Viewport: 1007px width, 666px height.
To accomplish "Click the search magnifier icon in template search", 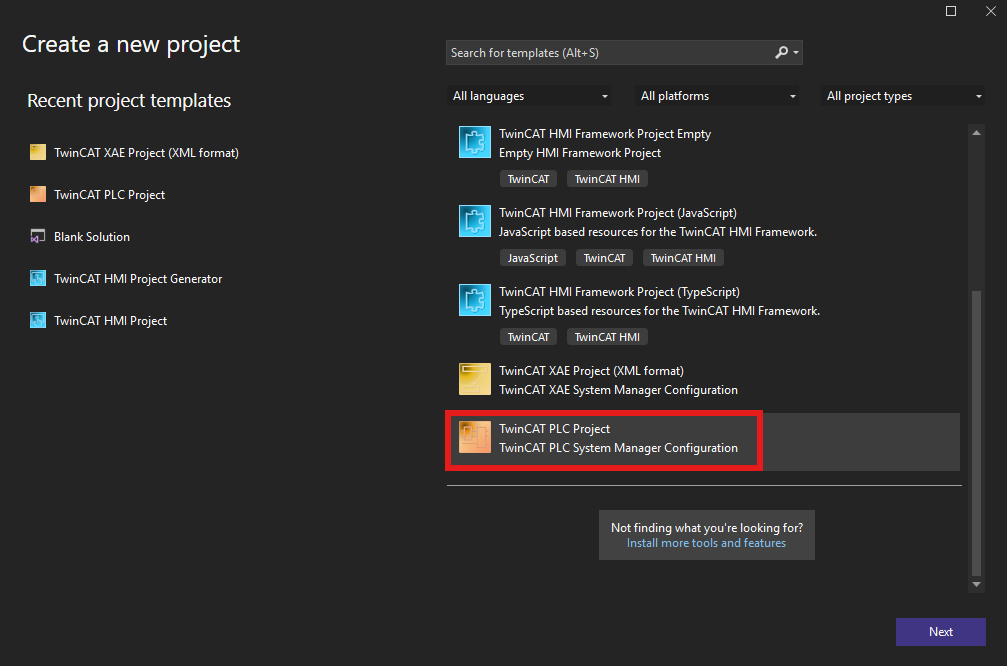I will (x=782, y=53).
